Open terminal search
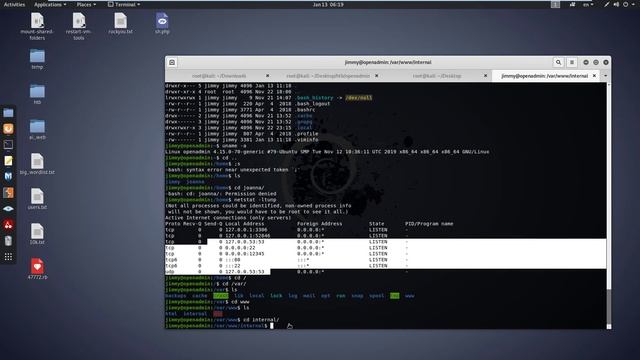The height and width of the screenshot is (360, 640). tap(558, 62)
